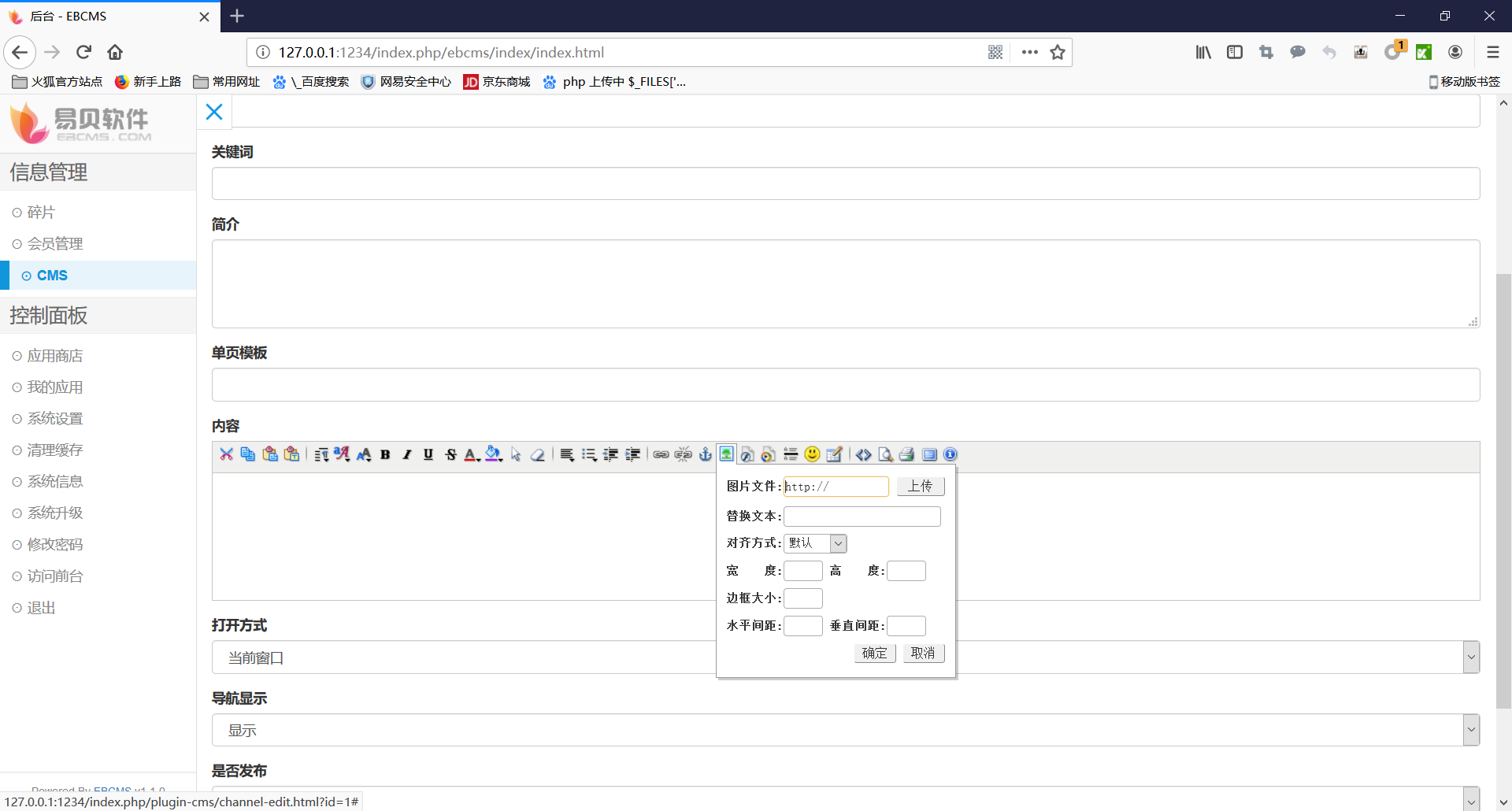Open the 导航显示 dropdown arrow
The image size is (1512, 811).
[x=1471, y=730]
